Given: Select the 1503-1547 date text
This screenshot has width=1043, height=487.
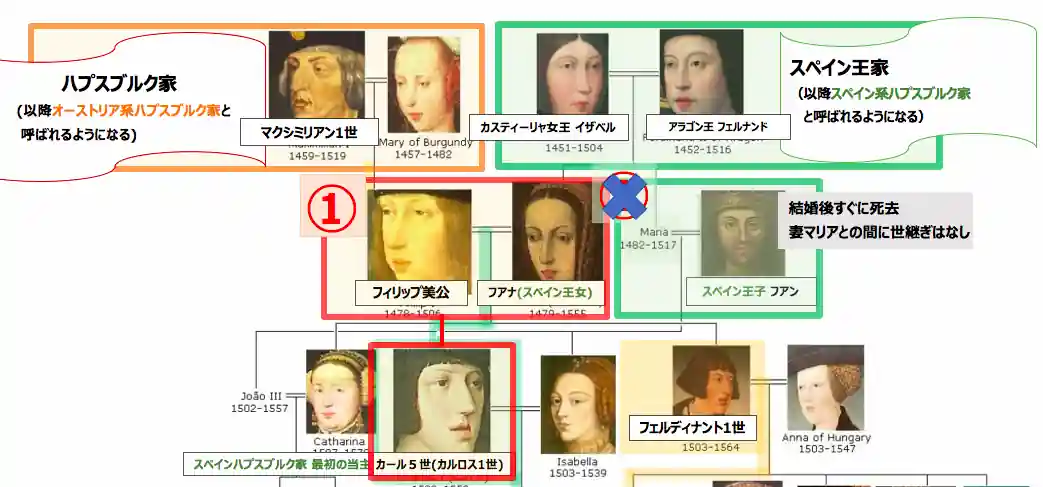Looking at the screenshot, I should tap(826, 449).
